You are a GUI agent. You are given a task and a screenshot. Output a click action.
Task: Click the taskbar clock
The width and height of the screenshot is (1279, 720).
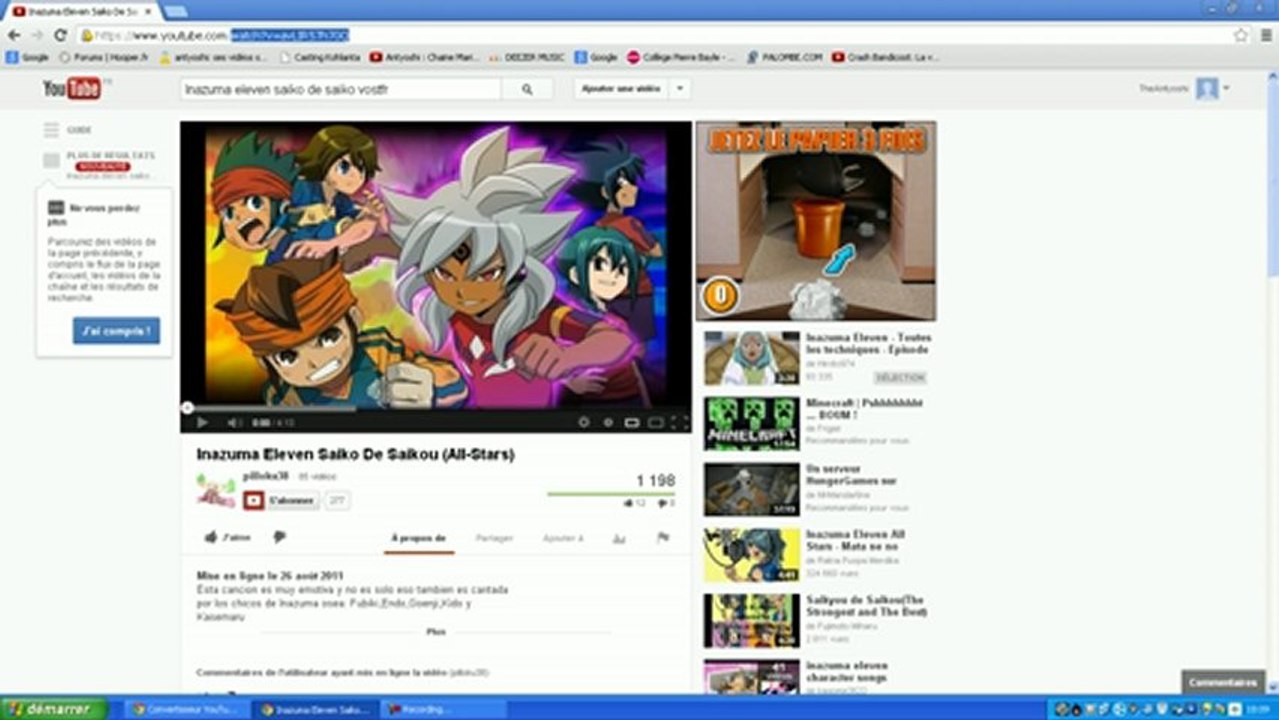pos(1256,709)
